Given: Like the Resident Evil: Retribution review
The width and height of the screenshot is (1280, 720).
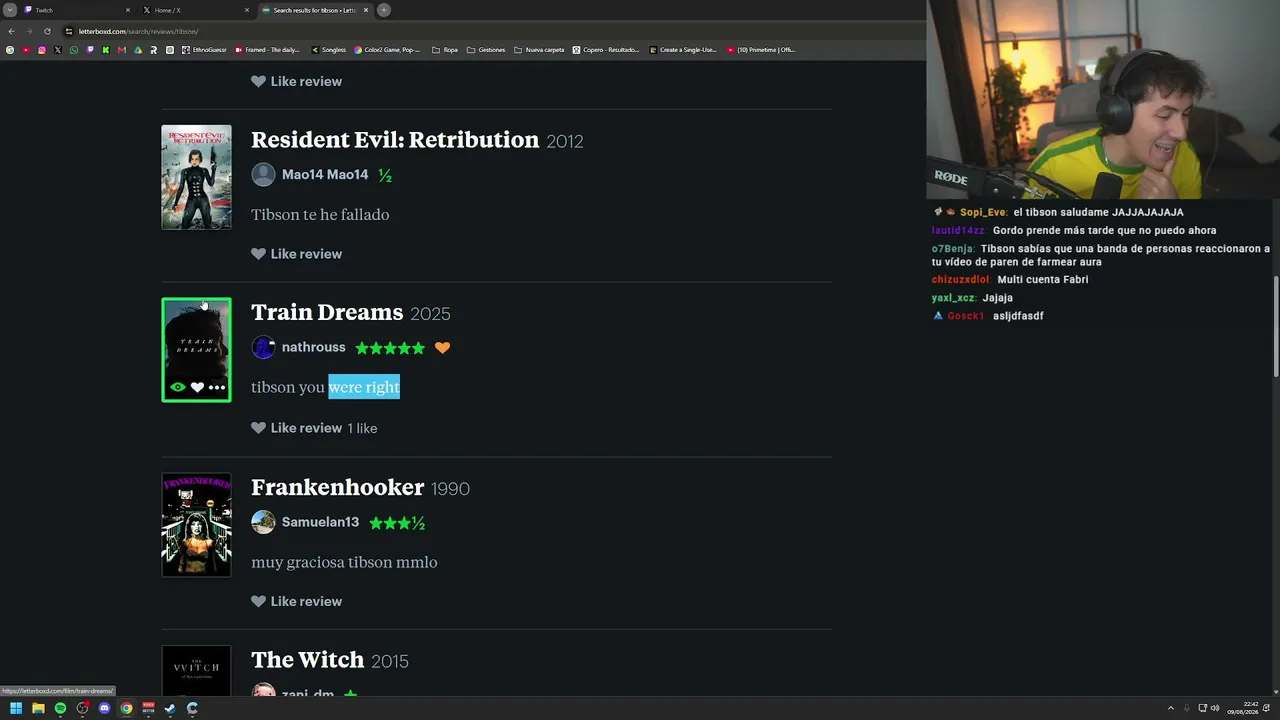Looking at the screenshot, I should pyautogui.click(x=296, y=254).
